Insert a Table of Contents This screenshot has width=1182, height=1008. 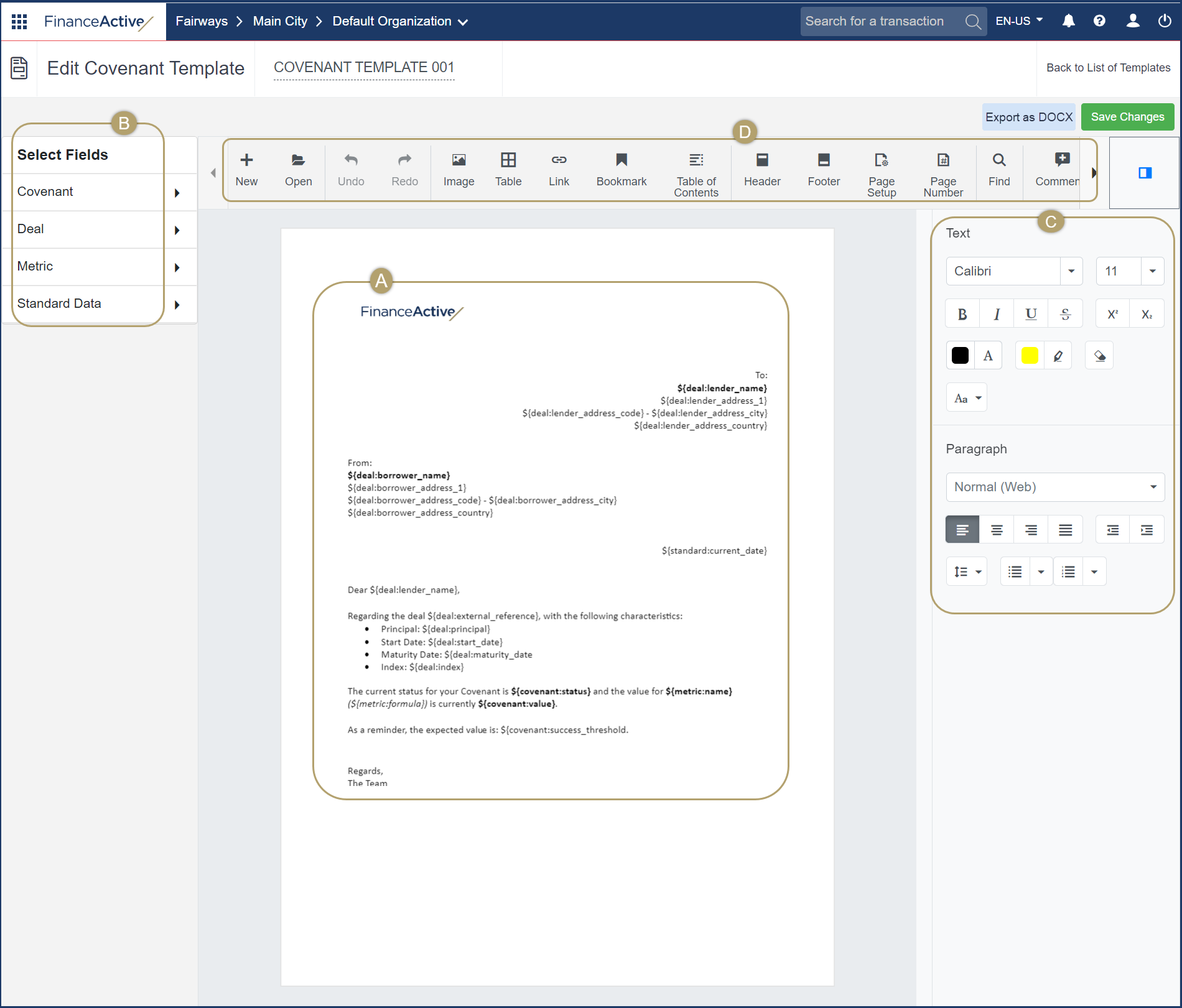696,173
